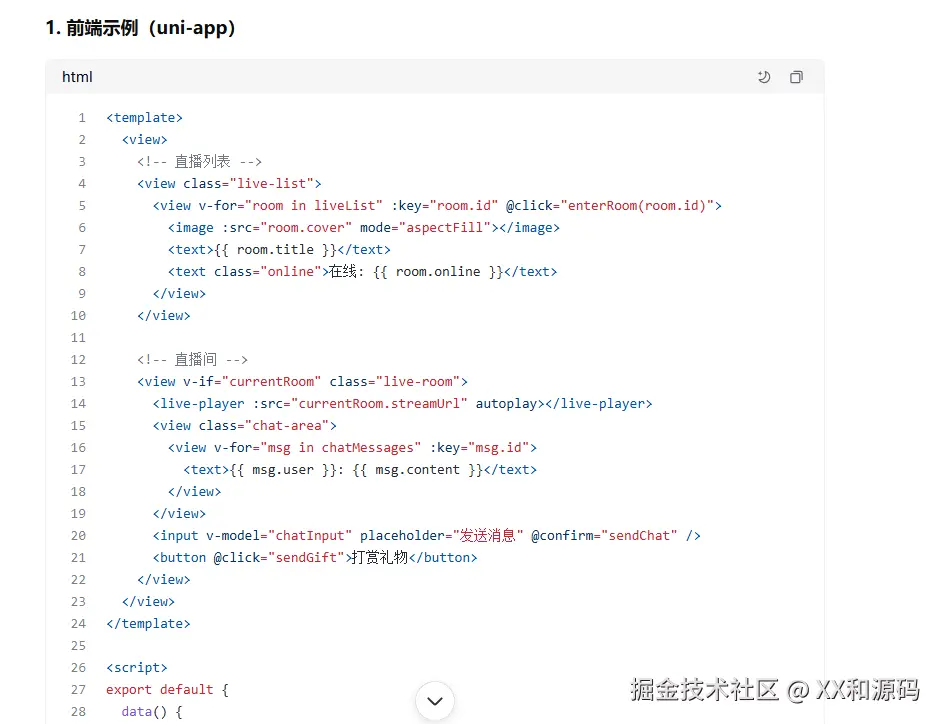
Task: Click the 掘金技术社区 watermark text
Action: [x=704, y=689]
